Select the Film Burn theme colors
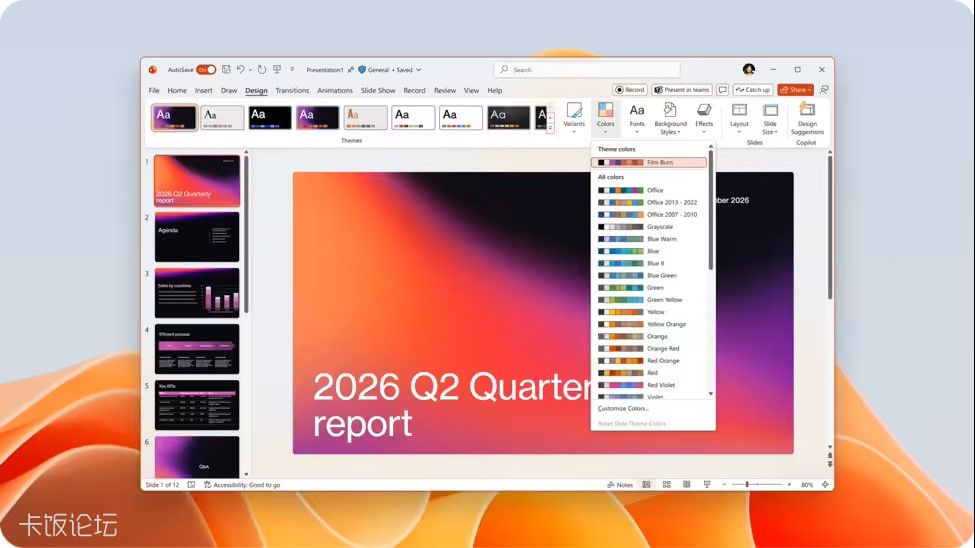The height and width of the screenshot is (548, 975). pos(649,162)
